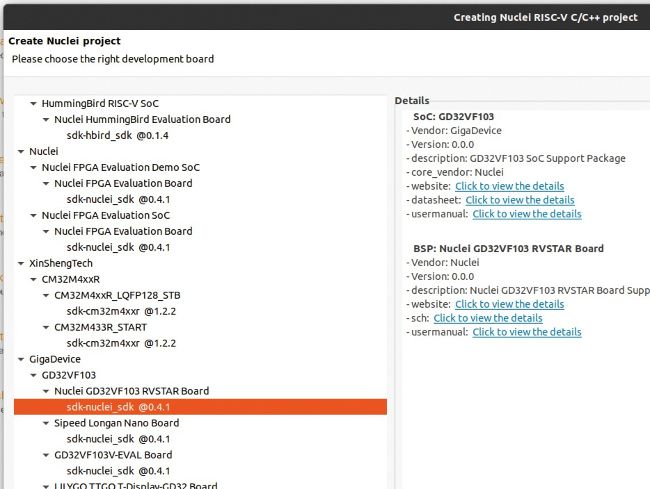Select sdk-nuclei_sdk under GD32VF103V-EVAL Board
Screen dimensions: 650x489
pos(117,471)
